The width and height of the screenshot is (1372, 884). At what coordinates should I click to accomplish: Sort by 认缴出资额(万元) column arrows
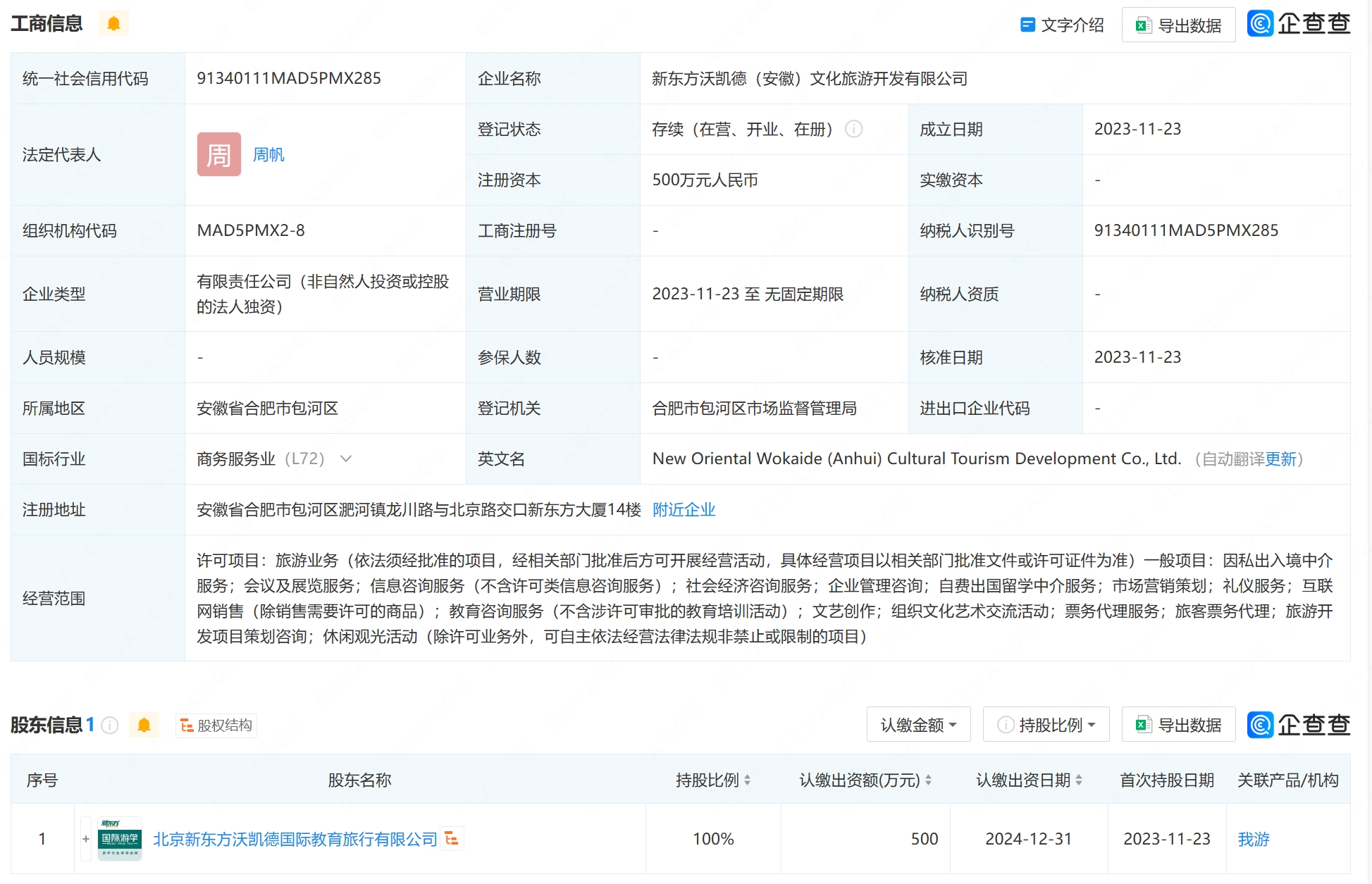[x=928, y=780]
